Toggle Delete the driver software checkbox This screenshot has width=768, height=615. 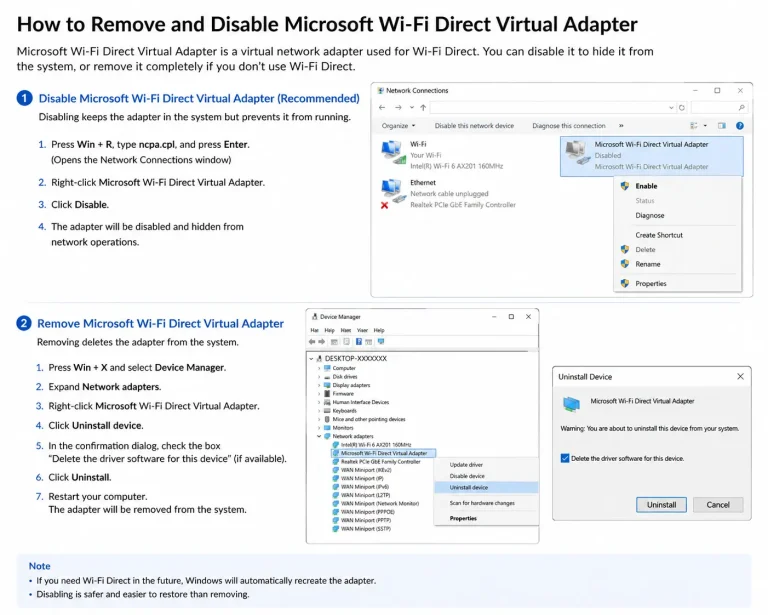(x=565, y=458)
